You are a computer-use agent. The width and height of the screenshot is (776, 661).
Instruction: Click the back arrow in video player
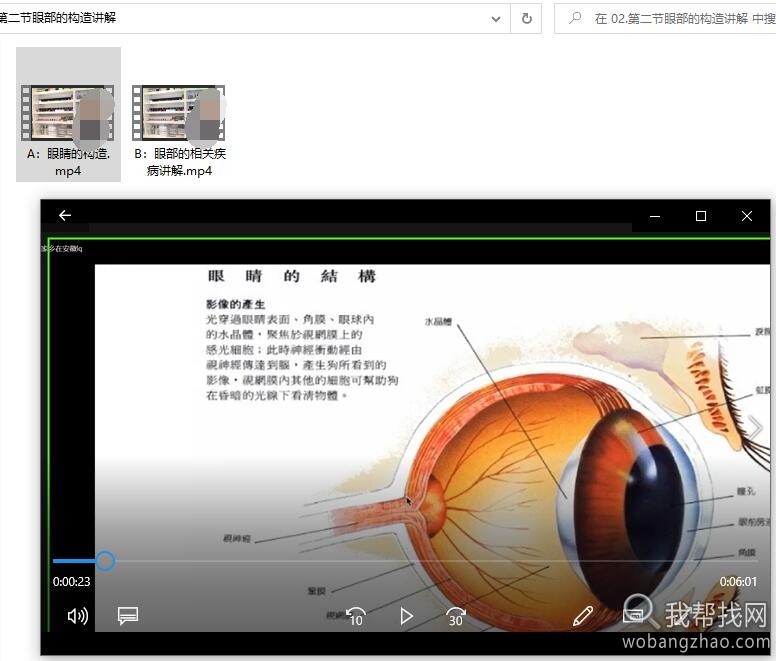[65, 215]
